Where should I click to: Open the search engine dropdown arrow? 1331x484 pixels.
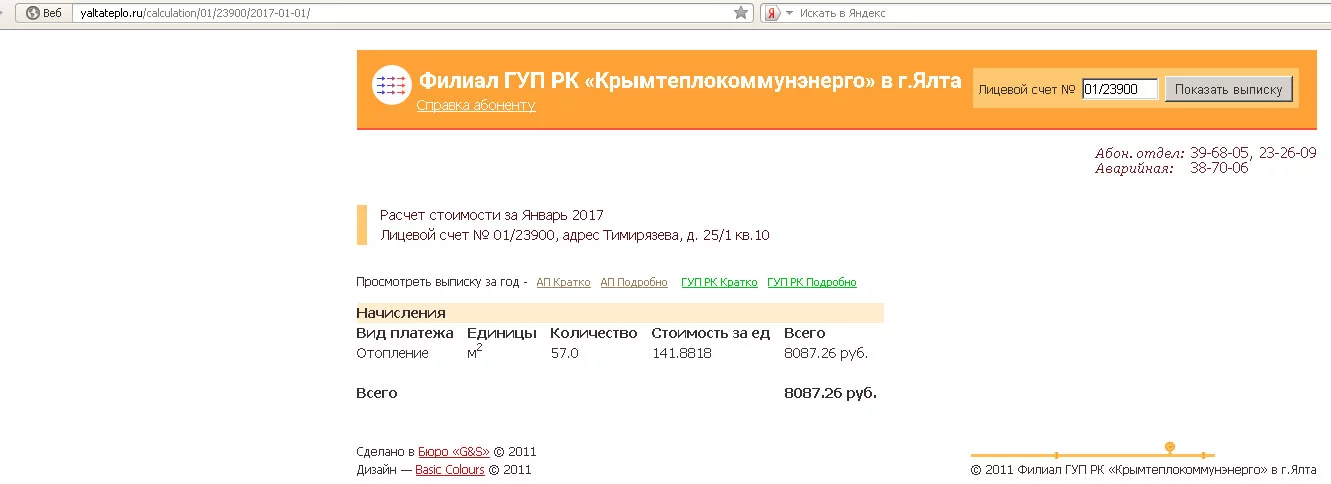coord(789,13)
